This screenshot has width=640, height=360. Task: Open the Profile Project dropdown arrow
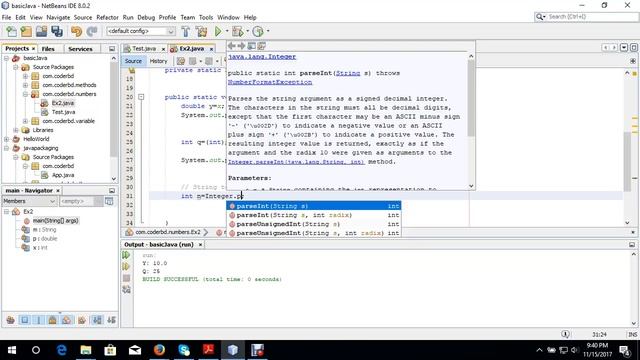(x=268, y=31)
